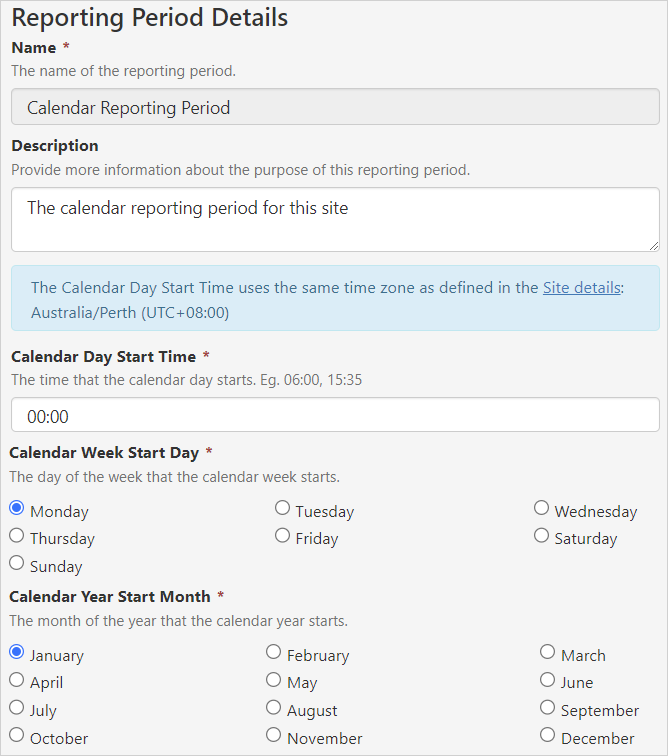Viewport: 668px width, 756px height.
Task: Pick April for calendar year start
Action: tap(16, 679)
